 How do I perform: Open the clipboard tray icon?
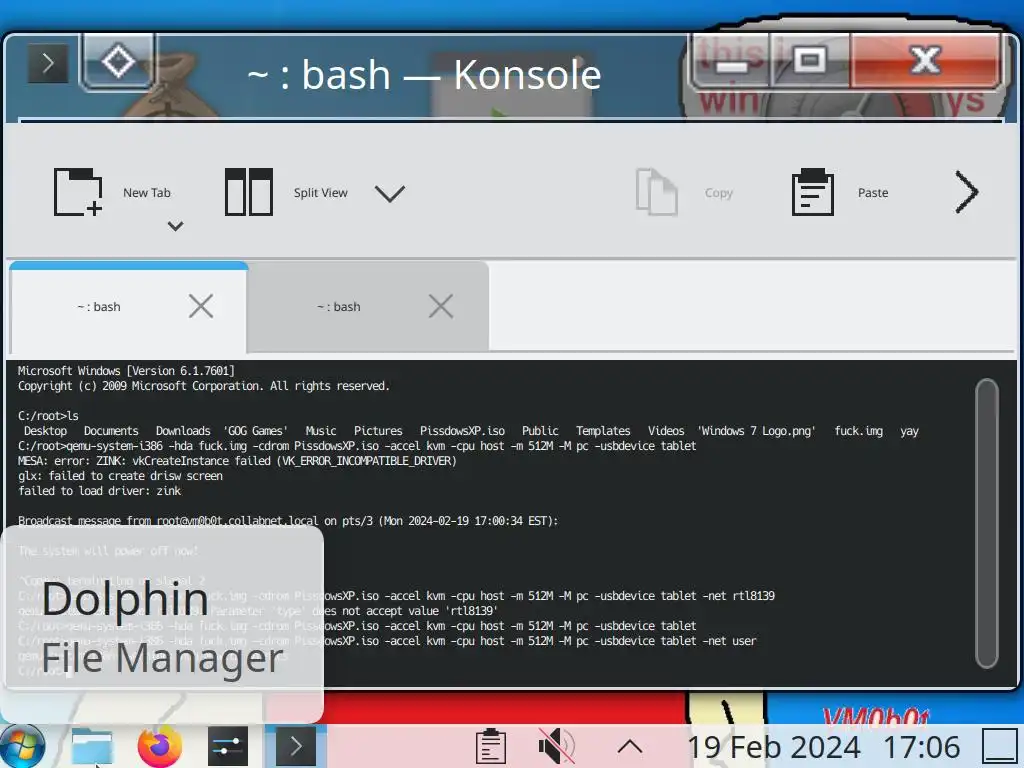click(x=490, y=746)
